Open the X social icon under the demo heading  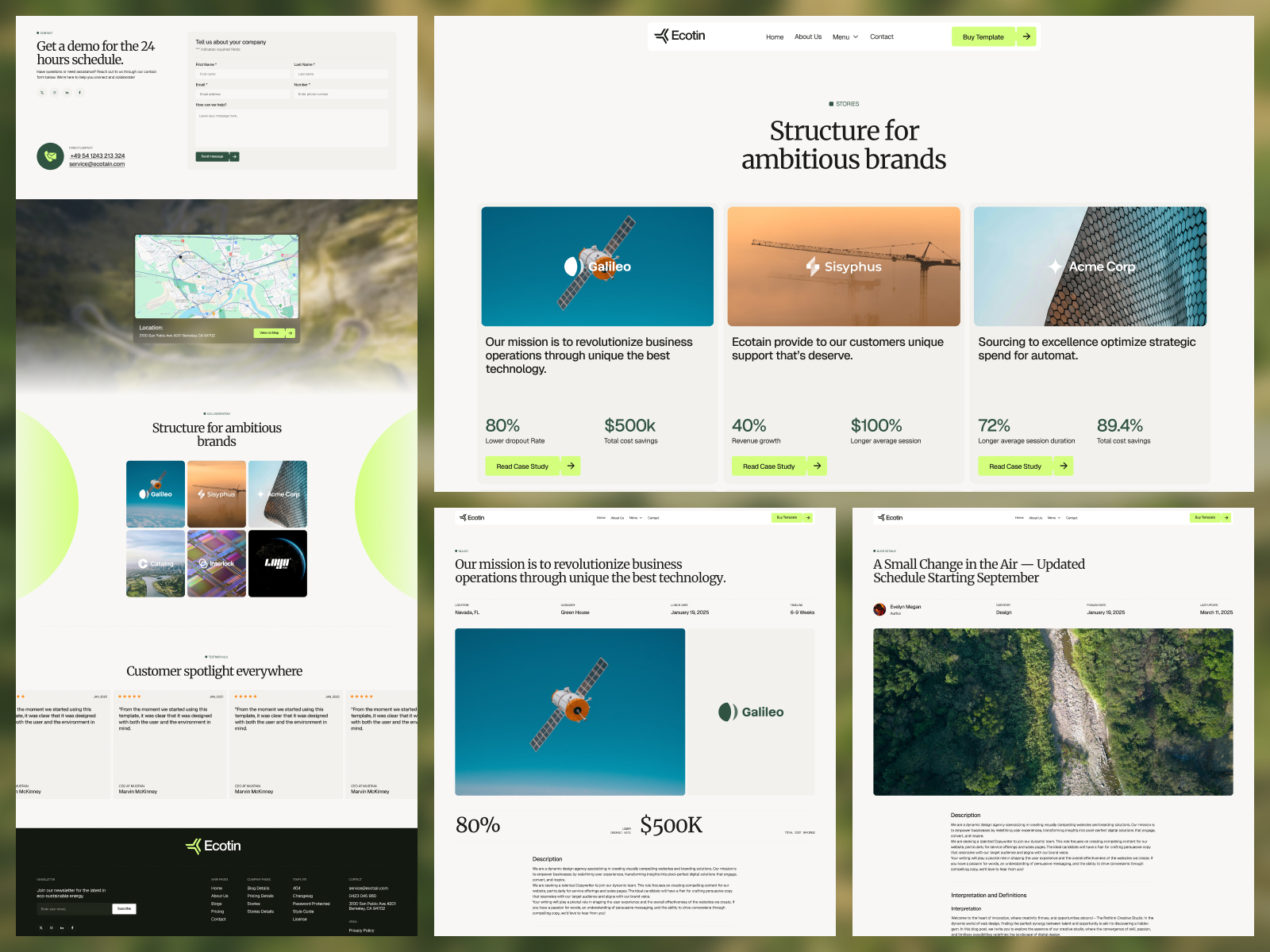coord(42,93)
